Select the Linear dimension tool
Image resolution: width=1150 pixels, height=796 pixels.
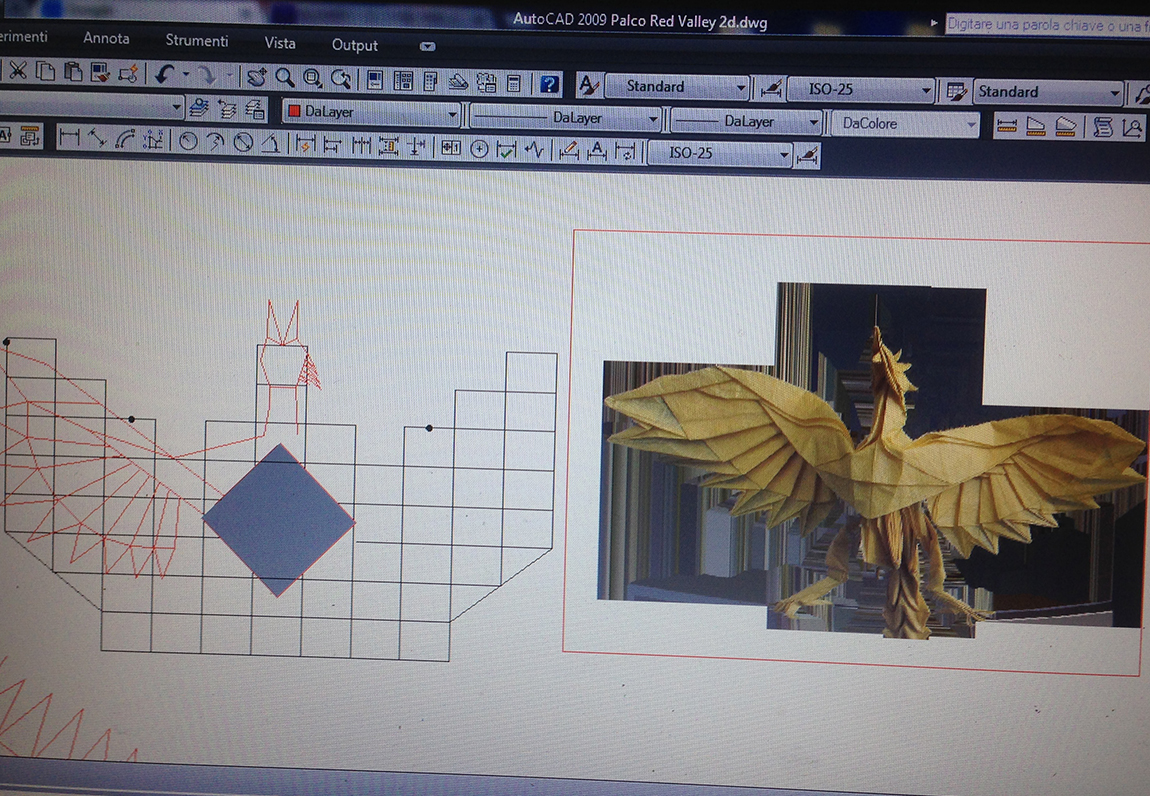pos(69,136)
